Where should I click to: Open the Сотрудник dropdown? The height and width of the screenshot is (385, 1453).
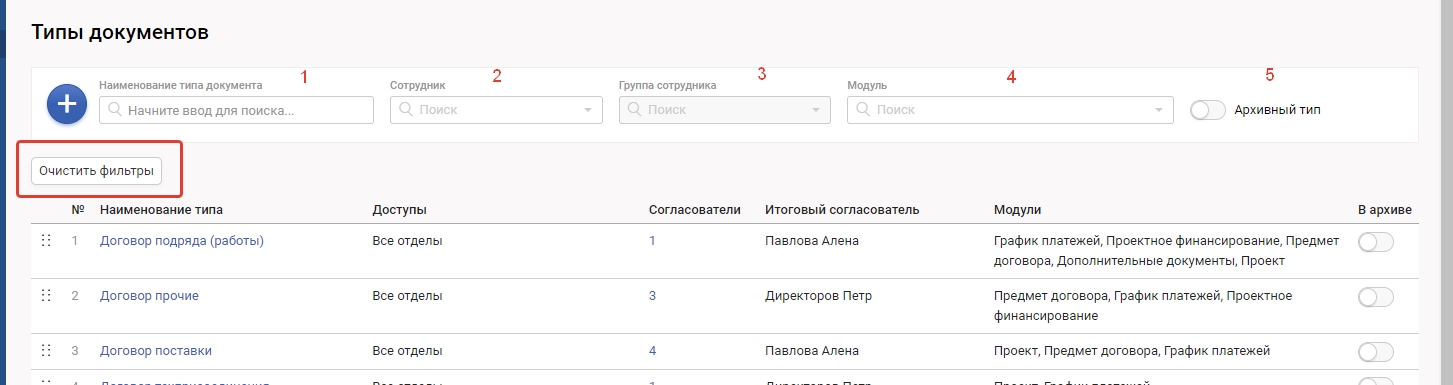496,110
